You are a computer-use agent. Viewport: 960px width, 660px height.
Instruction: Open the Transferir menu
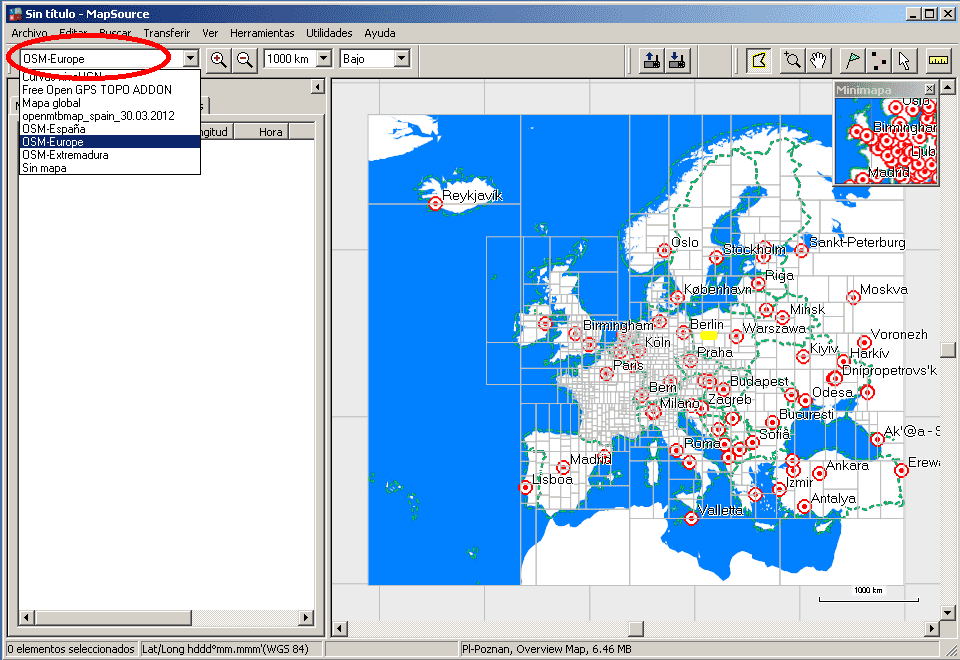(x=167, y=33)
